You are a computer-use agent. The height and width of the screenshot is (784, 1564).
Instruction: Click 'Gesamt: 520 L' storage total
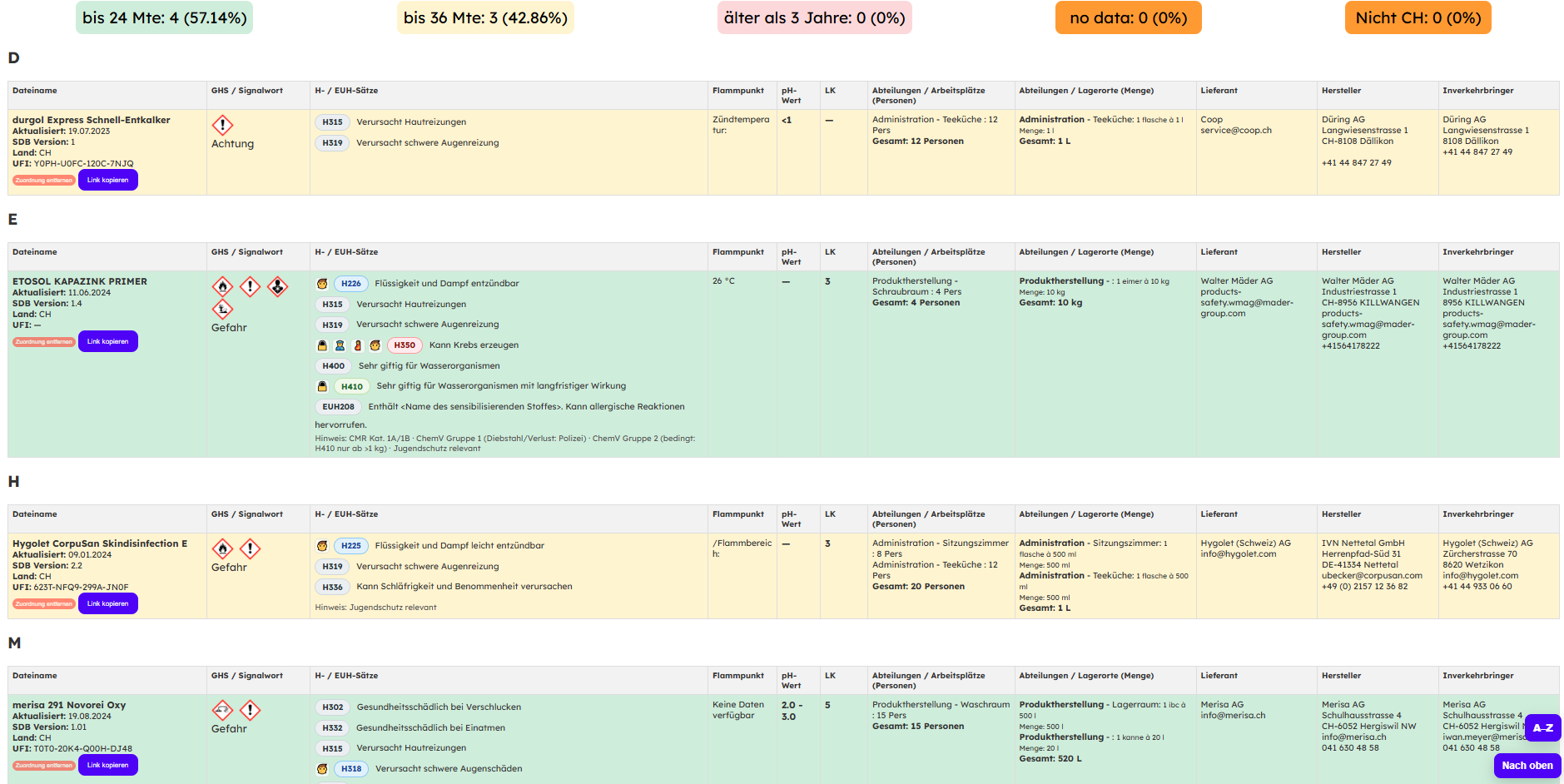(1050, 759)
